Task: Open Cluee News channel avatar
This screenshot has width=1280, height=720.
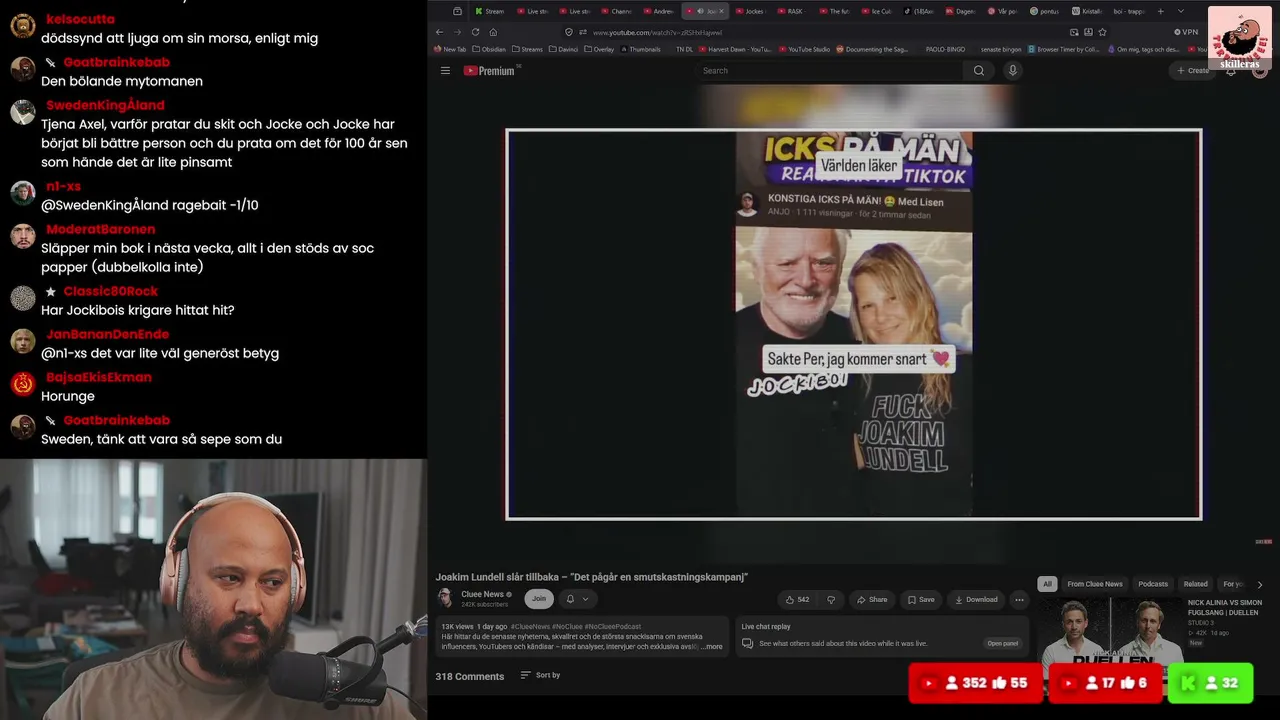Action: coord(445,598)
